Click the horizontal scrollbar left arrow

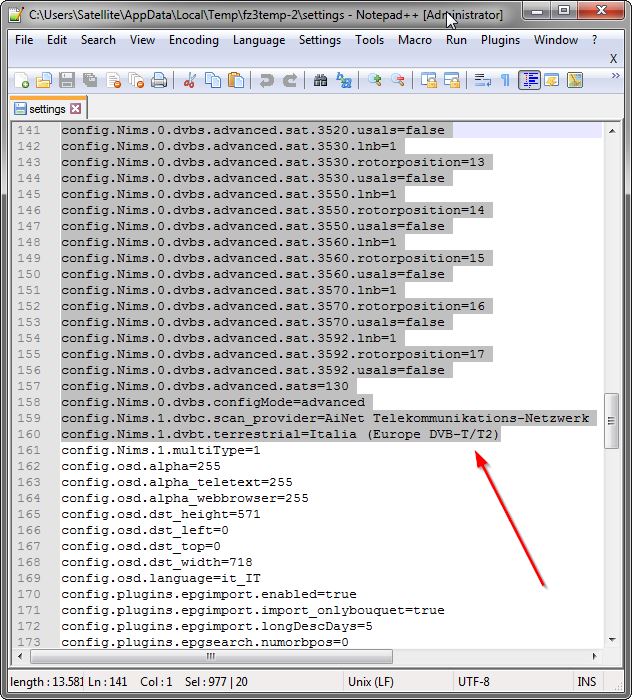coord(20,656)
